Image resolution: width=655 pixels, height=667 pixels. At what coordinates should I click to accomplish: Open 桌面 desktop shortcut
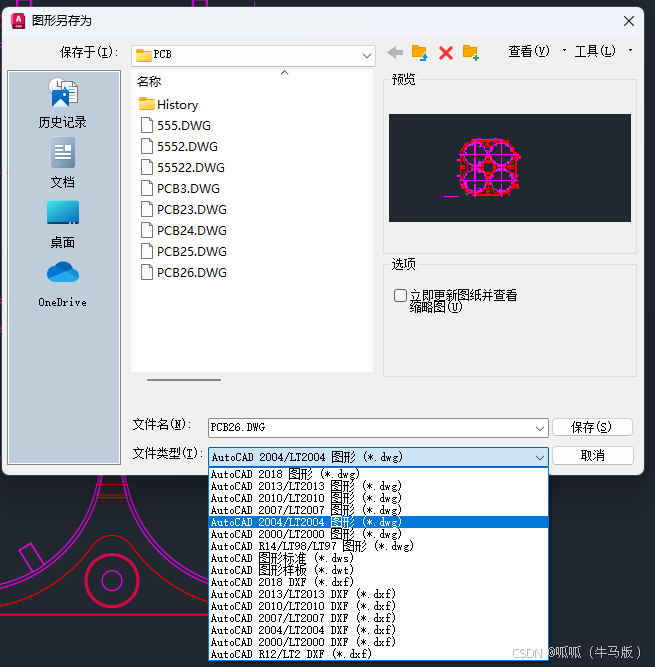click(x=63, y=225)
